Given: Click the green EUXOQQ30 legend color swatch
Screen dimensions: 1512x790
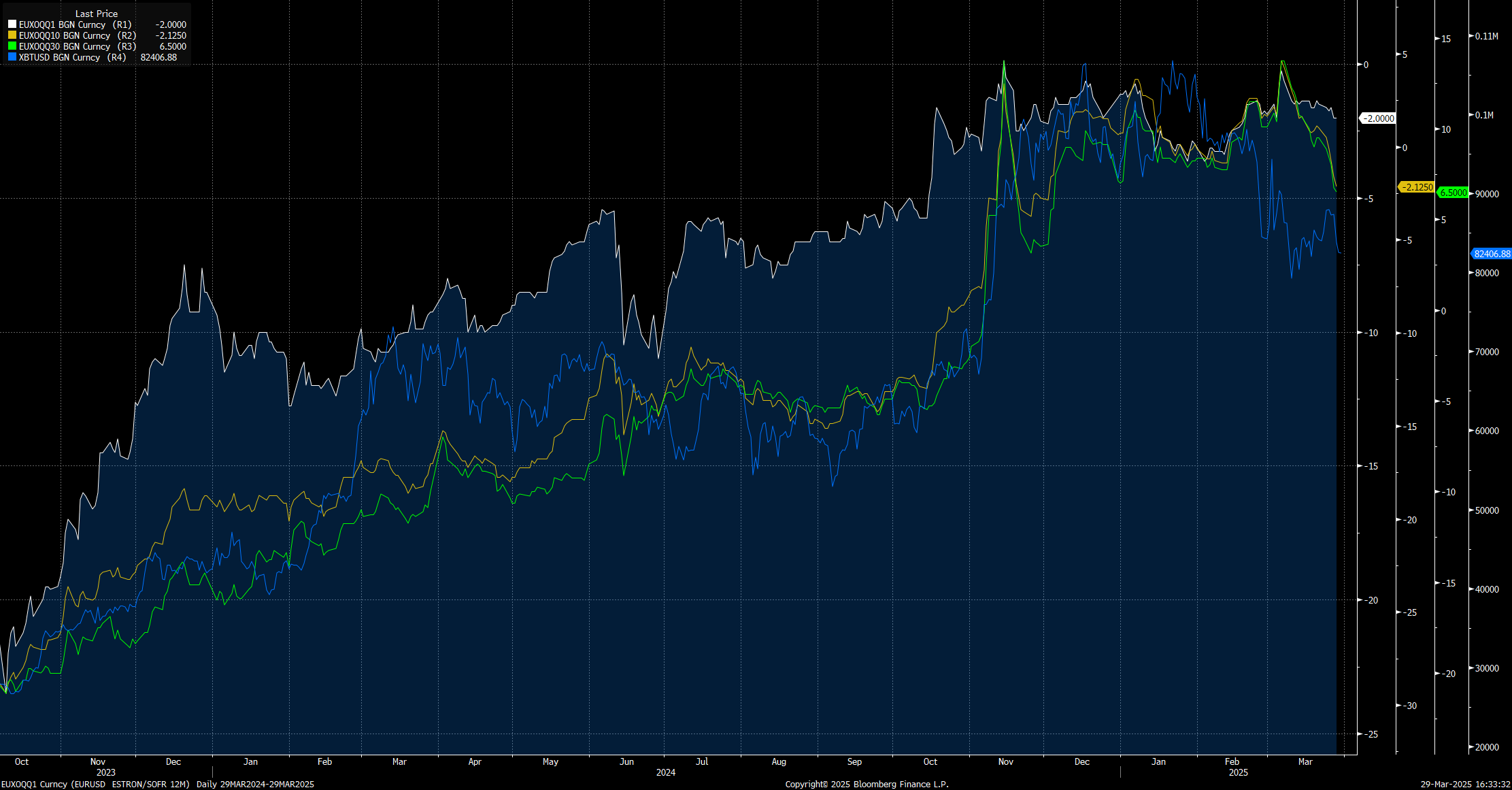Looking at the screenshot, I should [x=12, y=46].
